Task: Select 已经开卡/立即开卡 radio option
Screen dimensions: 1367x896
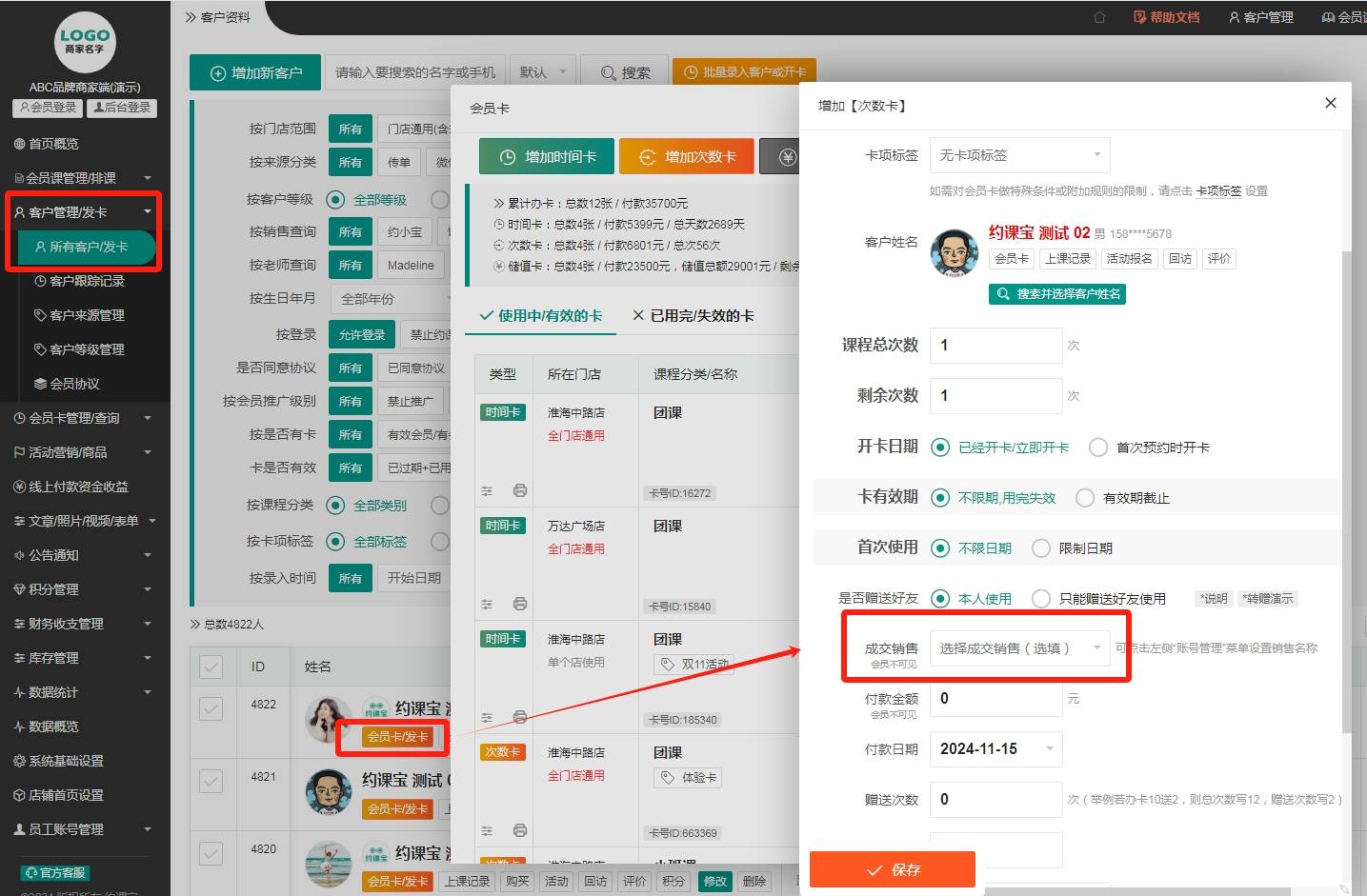Action: click(x=940, y=448)
